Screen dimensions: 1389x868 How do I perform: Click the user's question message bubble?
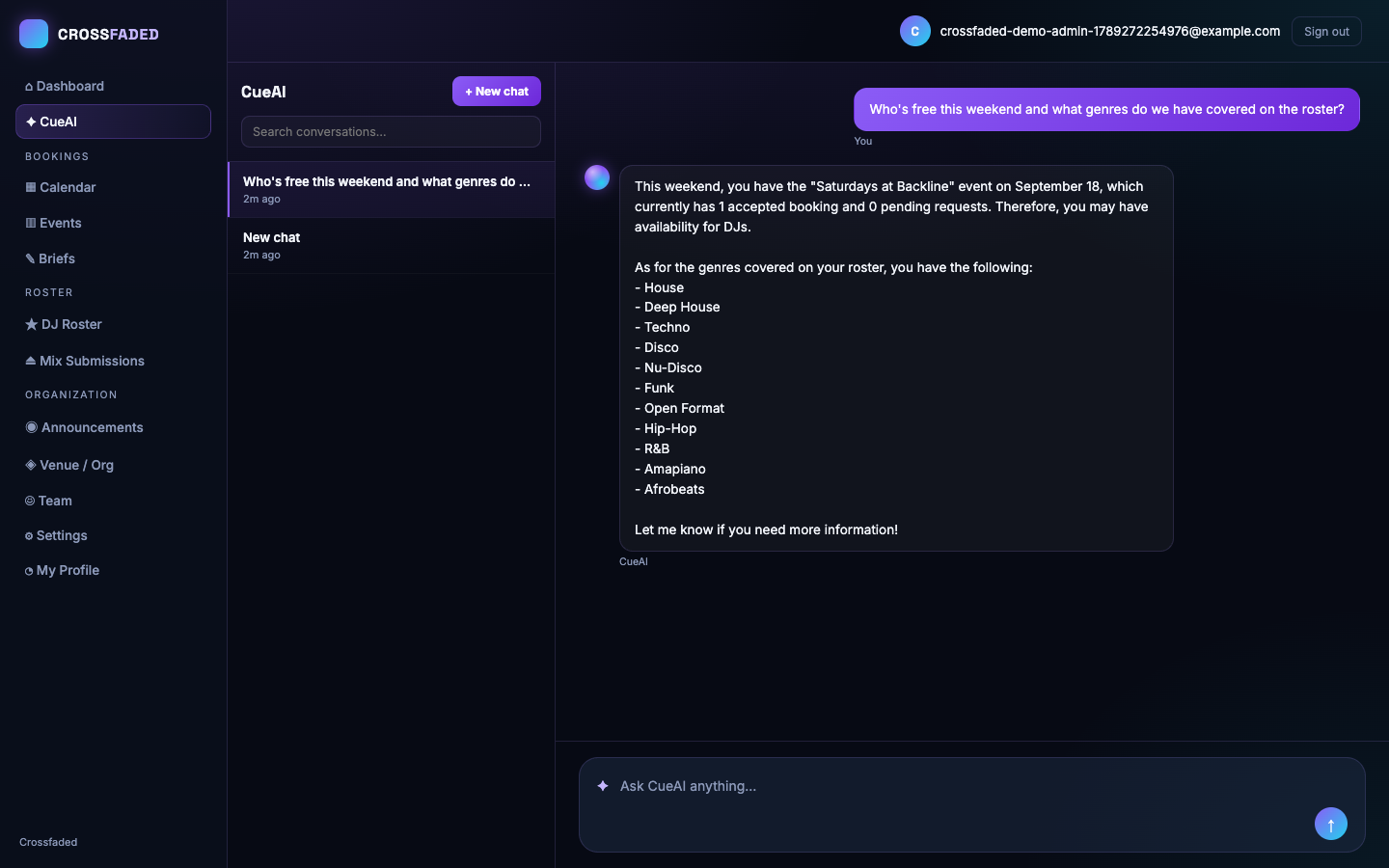(x=1106, y=109)
